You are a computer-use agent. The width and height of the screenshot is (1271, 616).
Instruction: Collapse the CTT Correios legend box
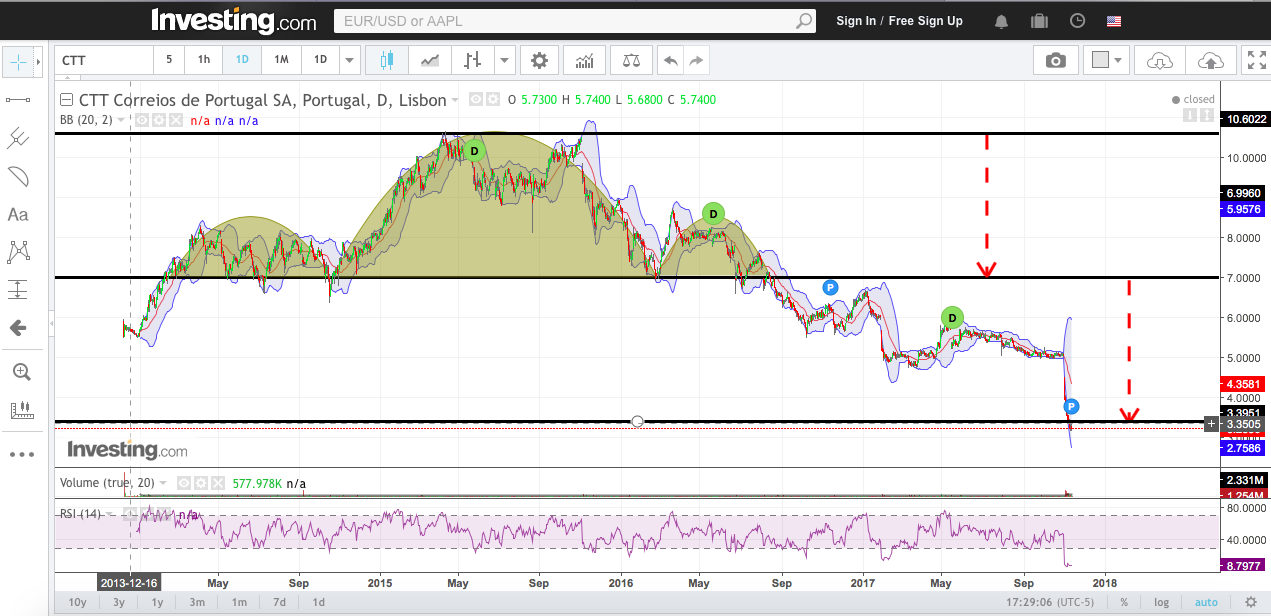[x=66, y=100]
